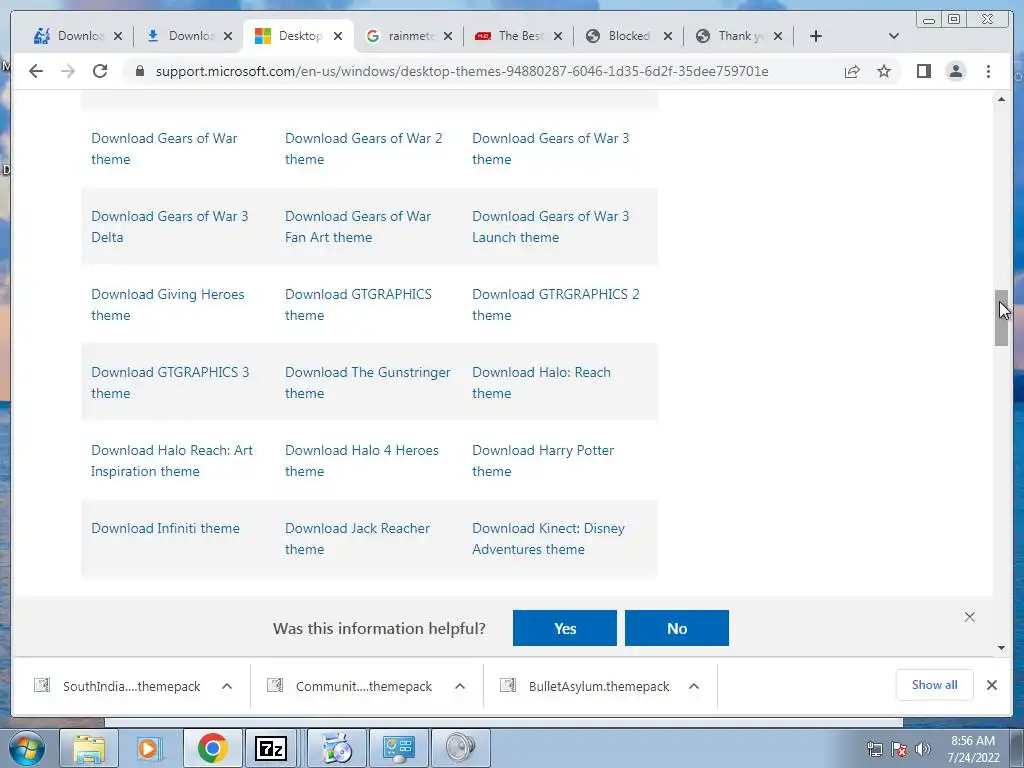
Task: View site security lock information
Action: coord(139,71)
